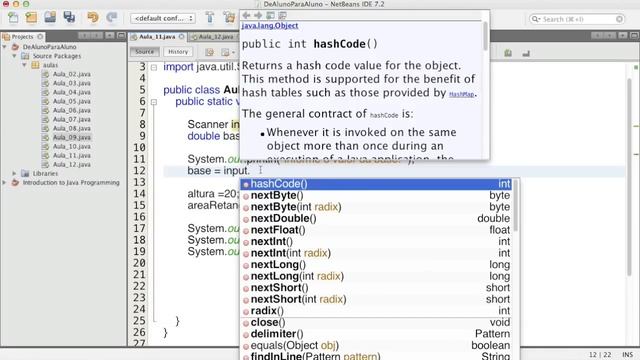Choose equals(Object obj) completion
640x360 pixels.
tap(377, 345)
